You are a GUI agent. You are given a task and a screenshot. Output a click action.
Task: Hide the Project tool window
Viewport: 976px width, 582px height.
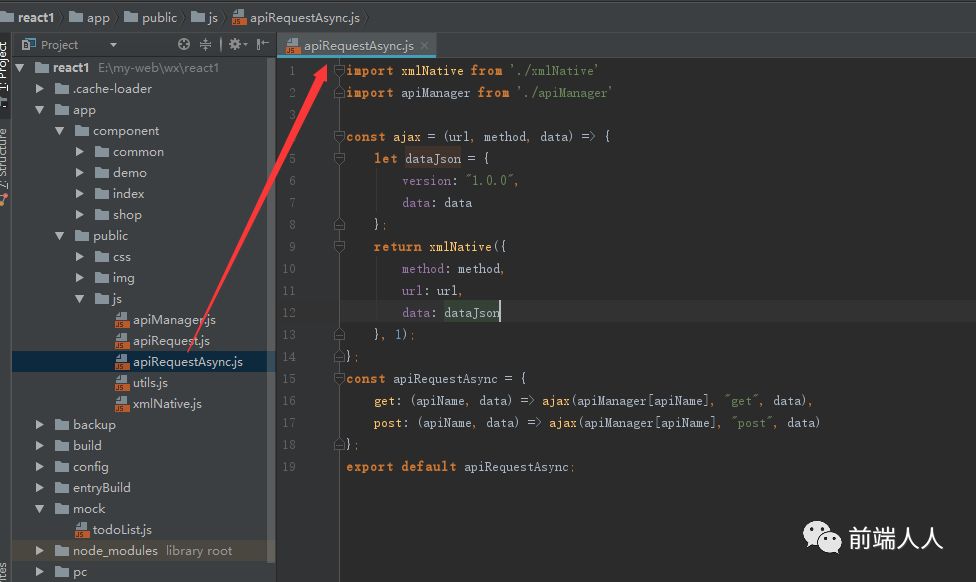coord(261,44)
